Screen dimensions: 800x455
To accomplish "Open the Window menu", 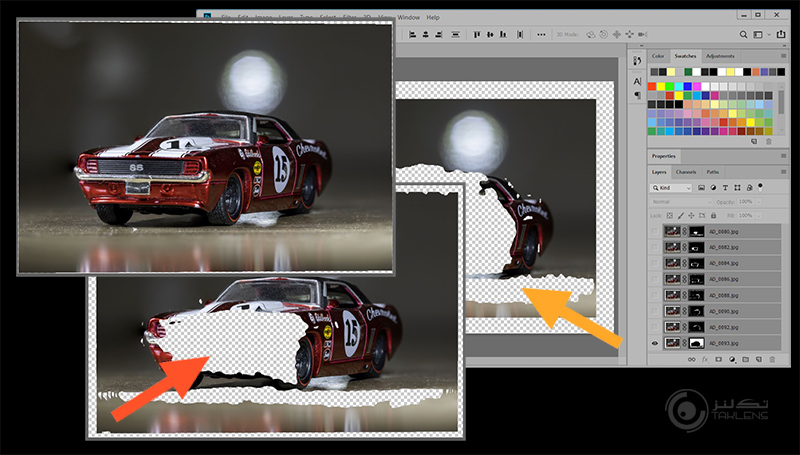I will click(x=408, y=17).
